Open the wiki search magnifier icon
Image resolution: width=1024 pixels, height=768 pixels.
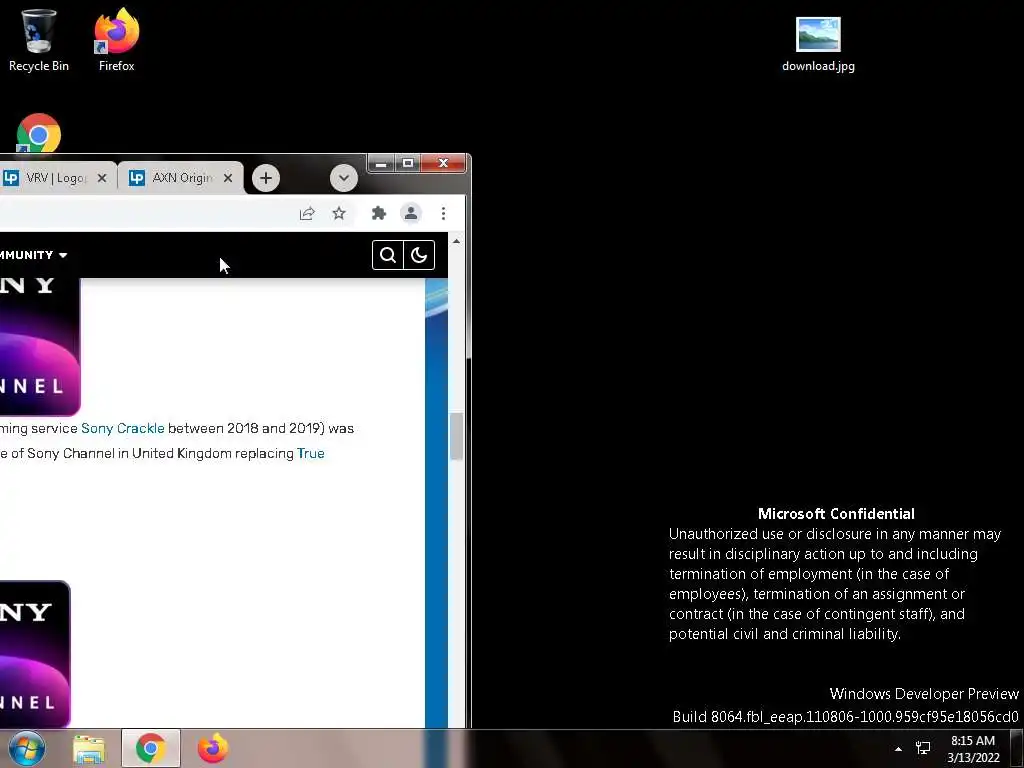point(388,255)
